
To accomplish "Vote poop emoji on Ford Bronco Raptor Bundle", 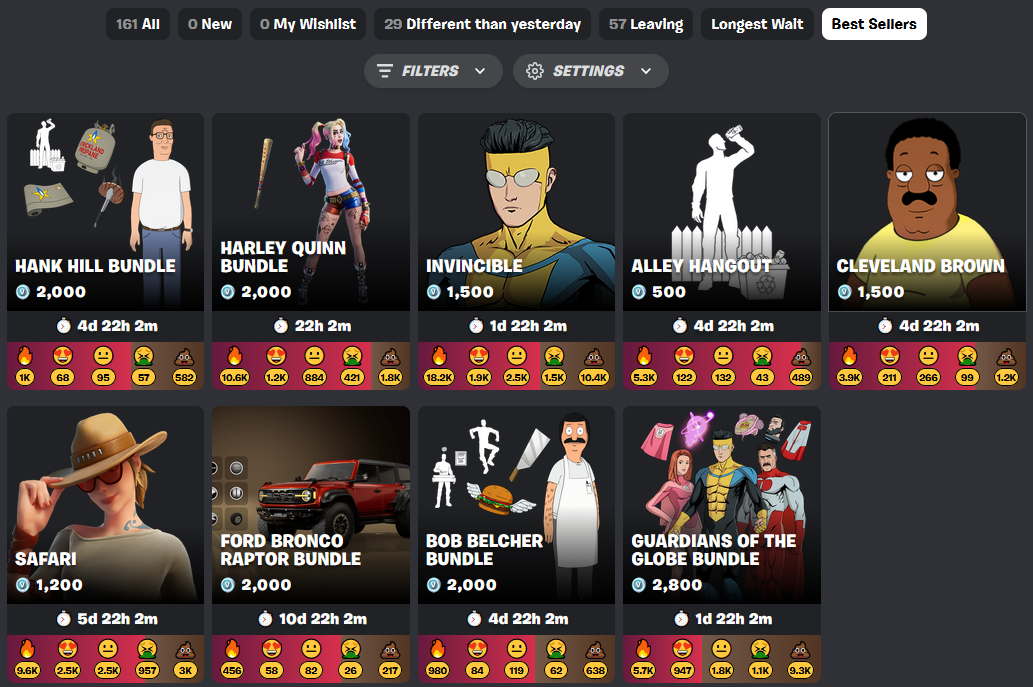I will pos(390,649).
